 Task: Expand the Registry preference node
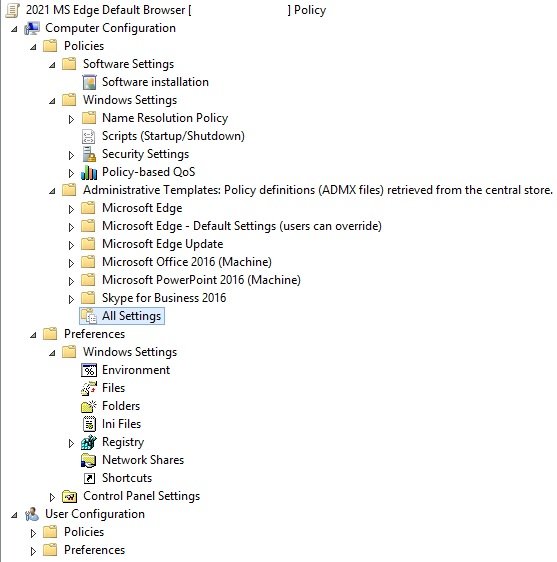(x=71, y=443)
